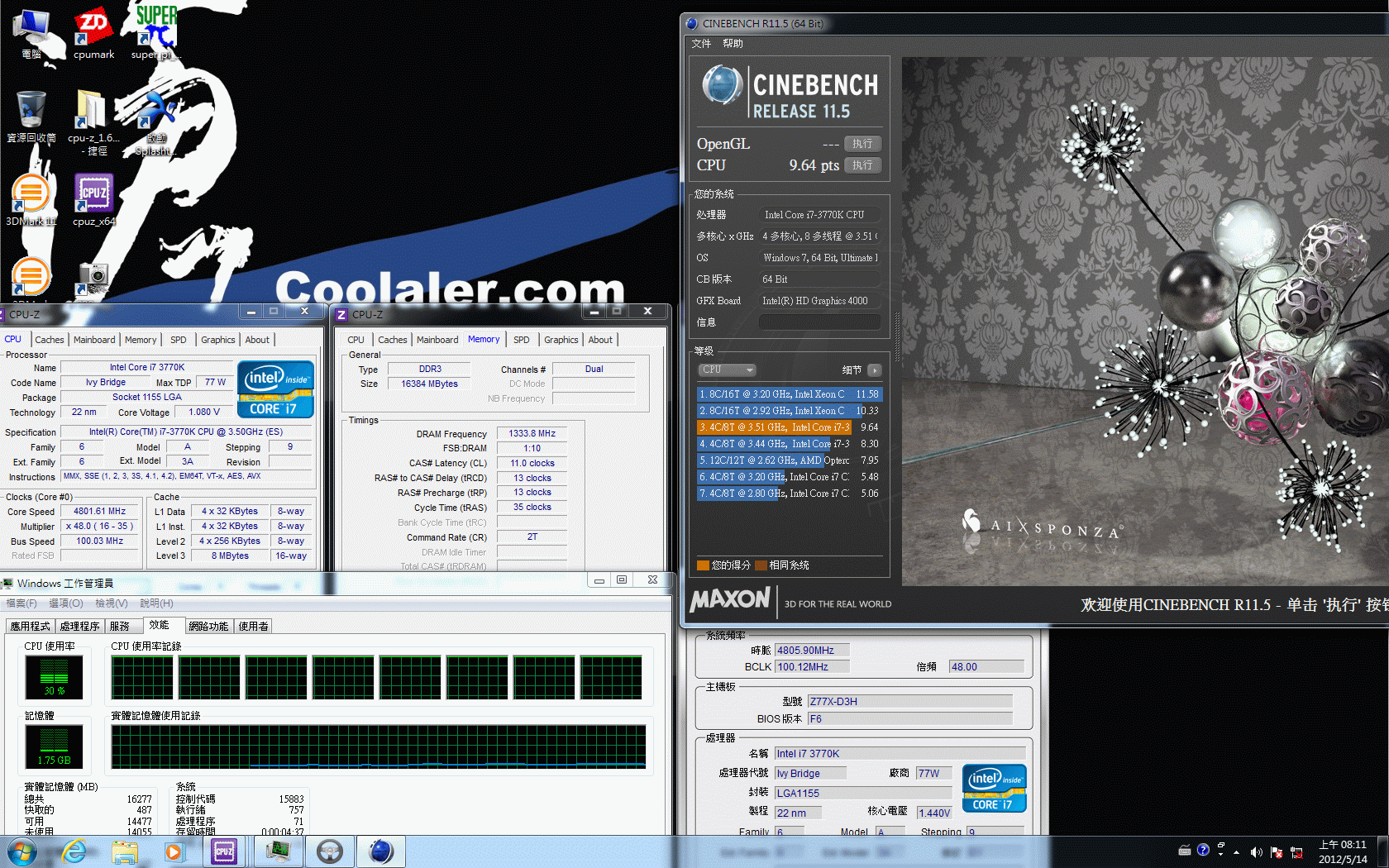Run the OpenGL test with 执行 button
Screen dimensions: 1389x868
pos(862,144)
